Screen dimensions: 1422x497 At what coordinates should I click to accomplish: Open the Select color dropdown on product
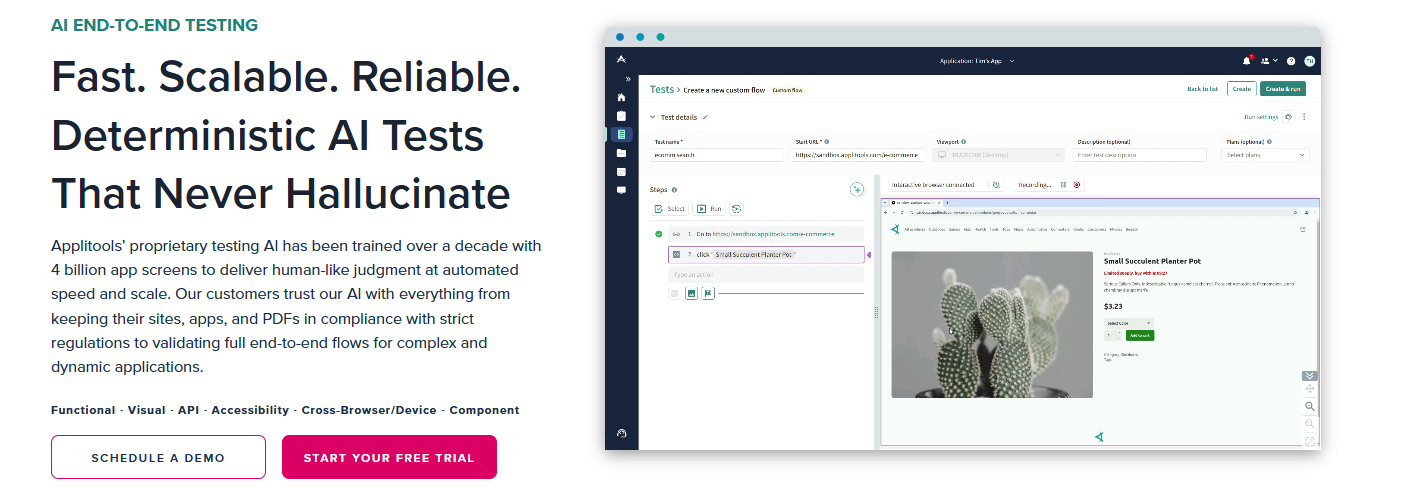tap(1129, 323)
